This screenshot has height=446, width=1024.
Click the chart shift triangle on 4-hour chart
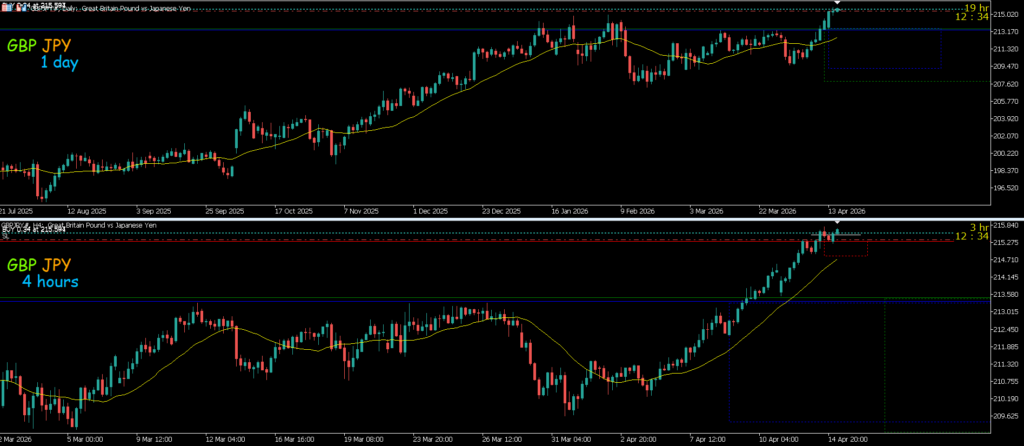[838, 224]
